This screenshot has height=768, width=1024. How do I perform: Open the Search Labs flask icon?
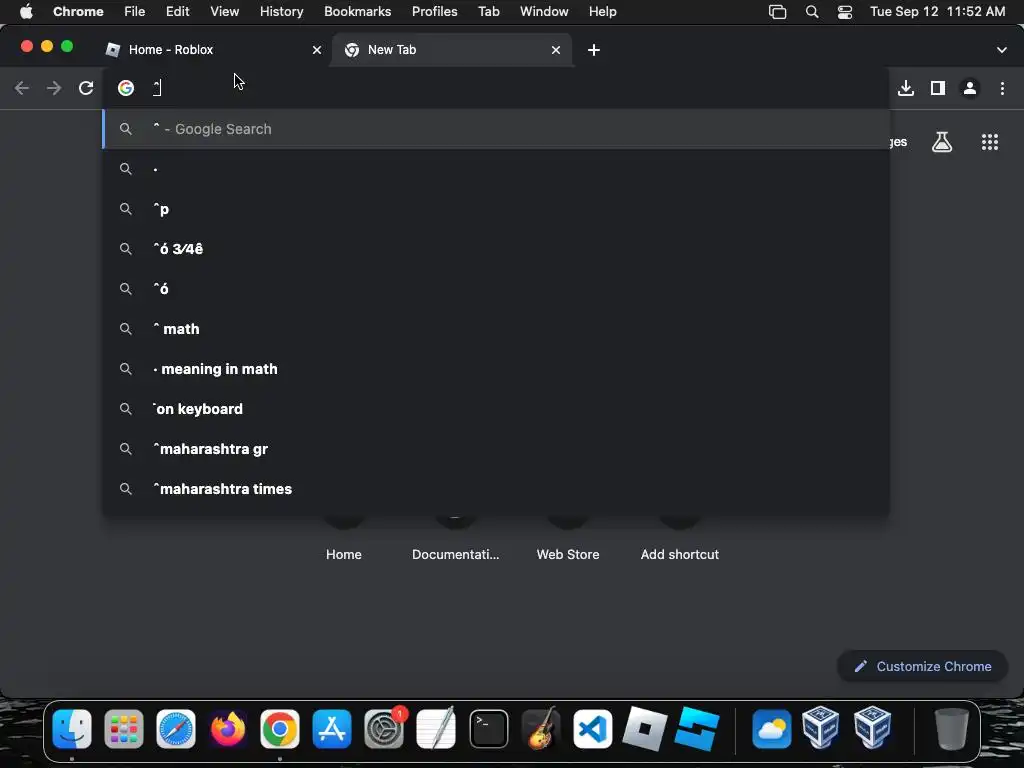(942, 142)
